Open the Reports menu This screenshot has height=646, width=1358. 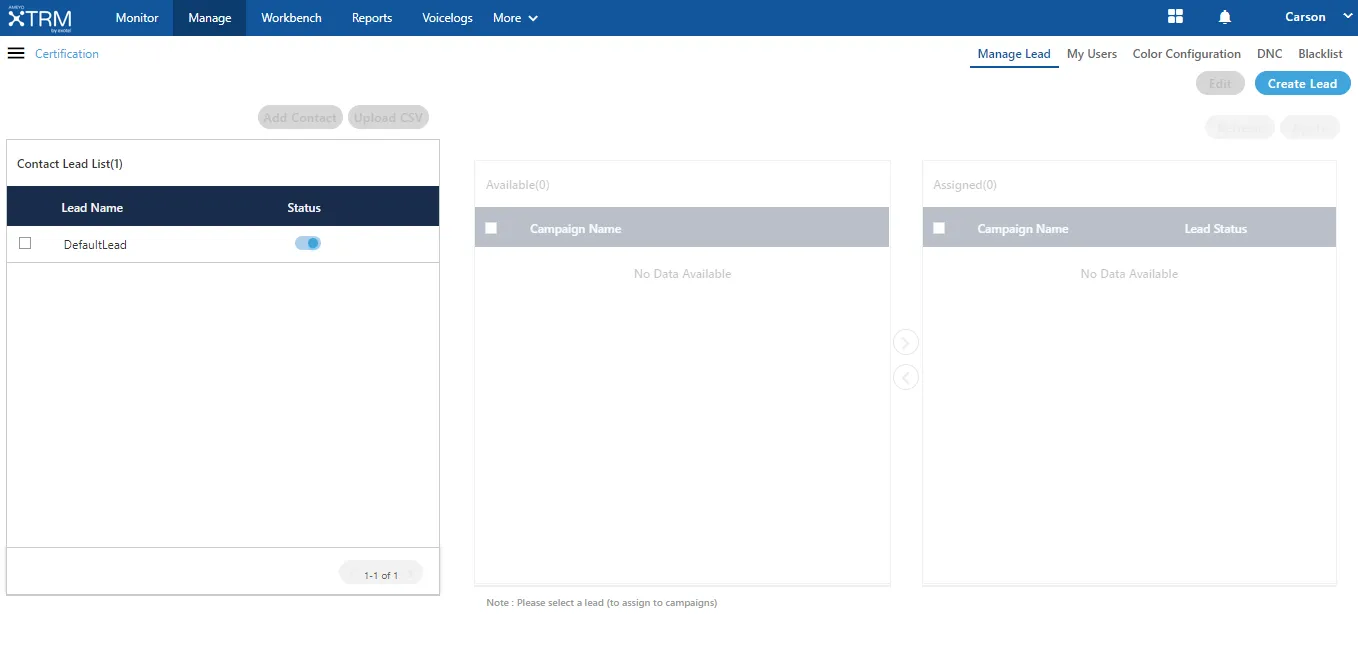tap(372, 18)
